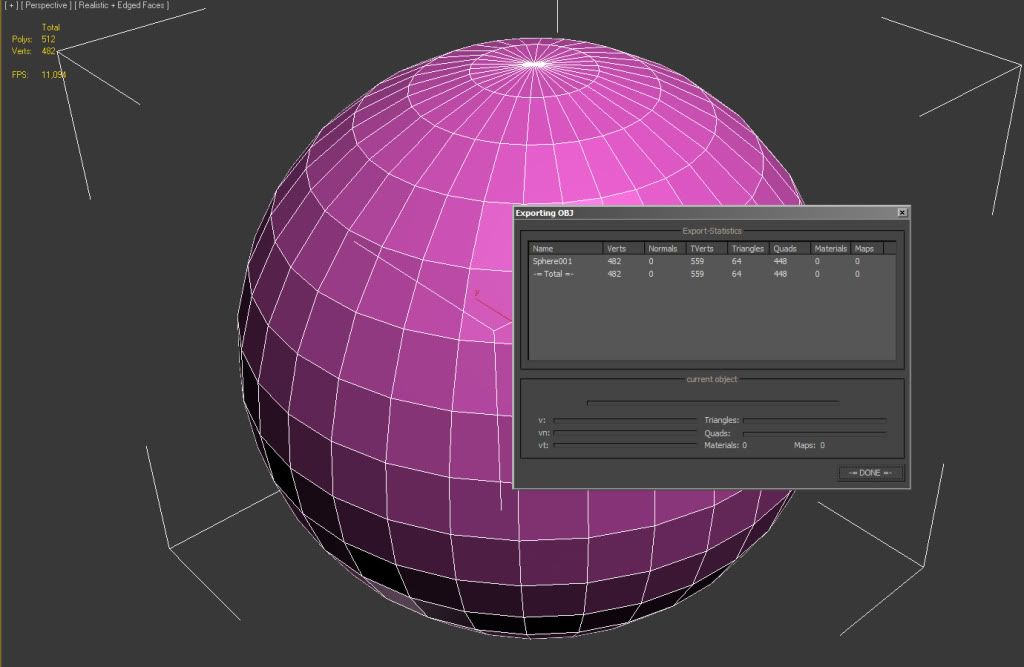Close the Exporting OBJ dialog
Viewport: 1024px width, 667px height.
903,212
